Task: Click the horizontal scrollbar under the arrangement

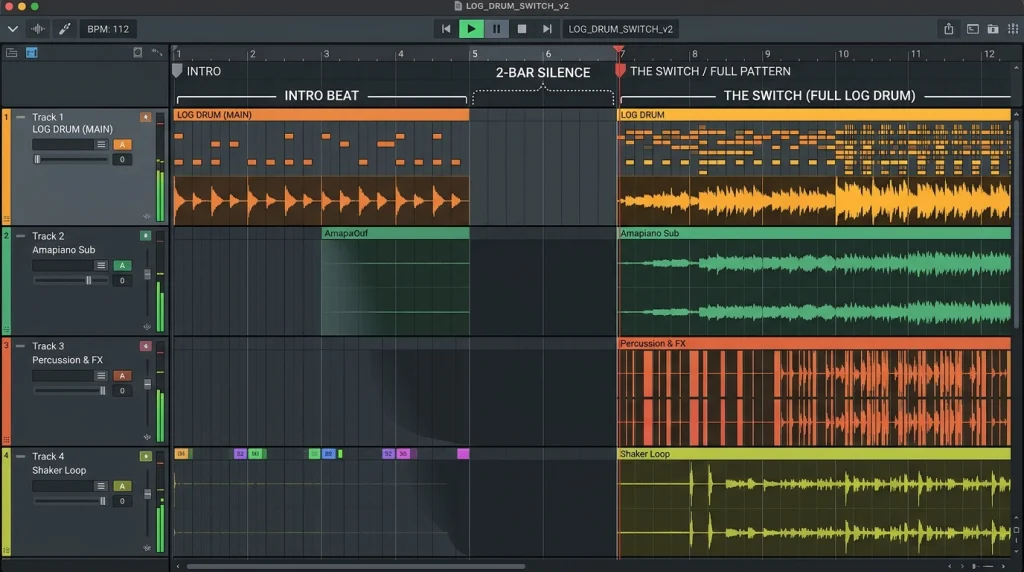Action: tap(356, 566)
